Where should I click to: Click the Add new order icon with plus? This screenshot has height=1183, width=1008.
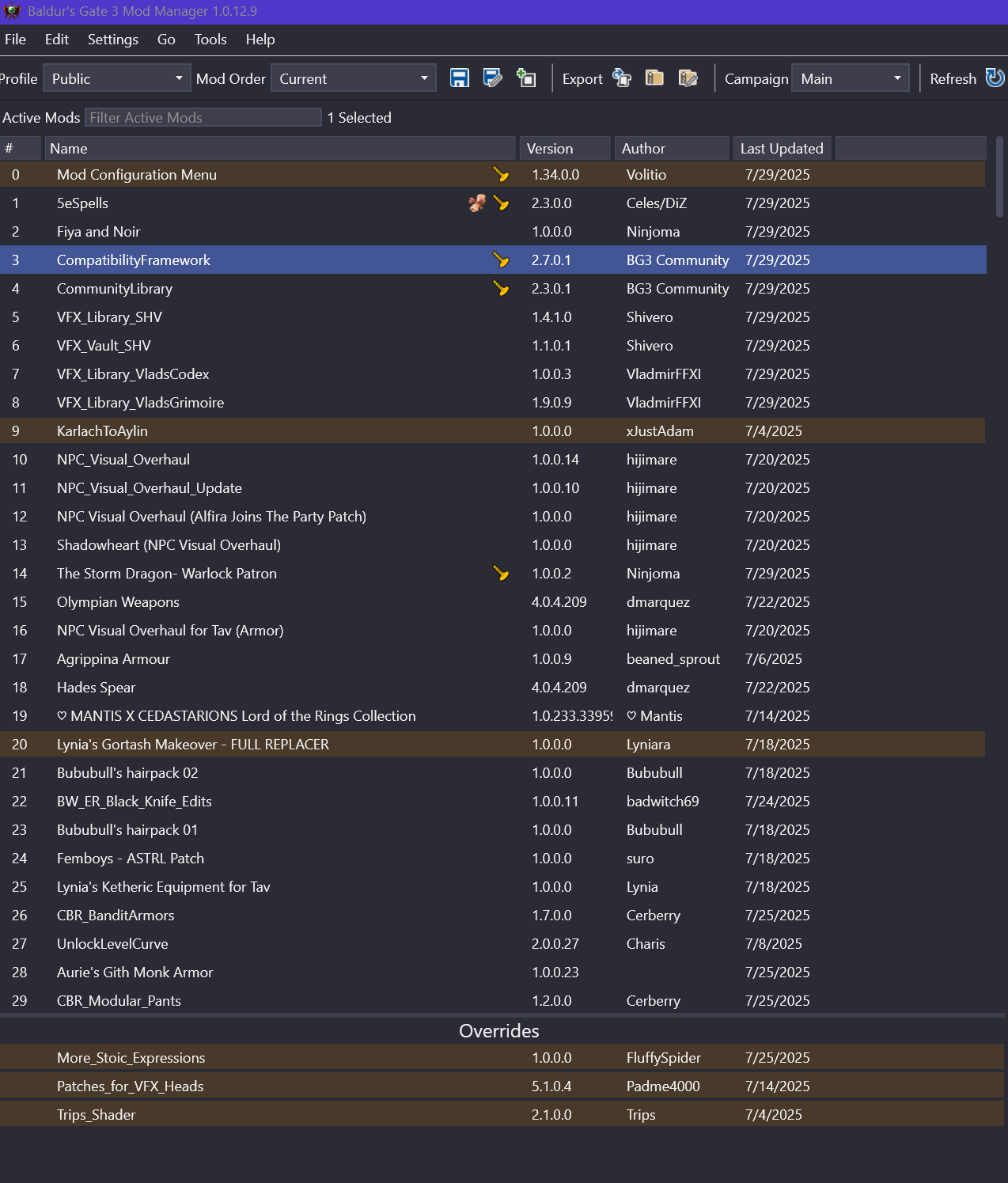coord(526,78)
